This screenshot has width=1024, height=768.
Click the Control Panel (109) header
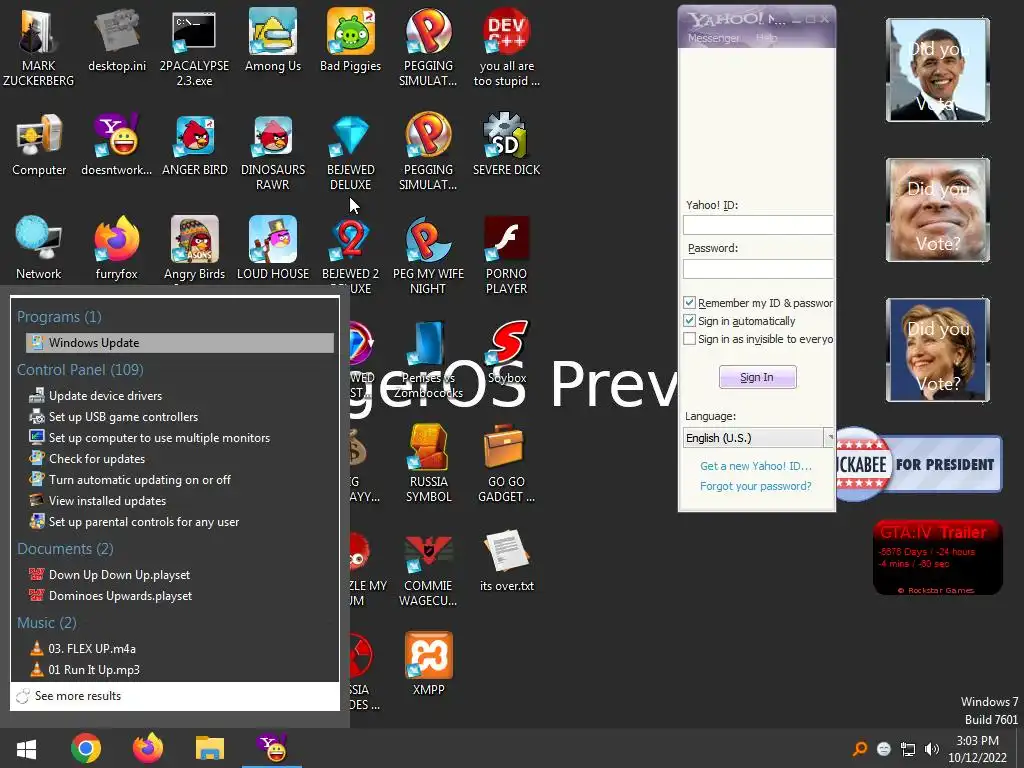80,370
